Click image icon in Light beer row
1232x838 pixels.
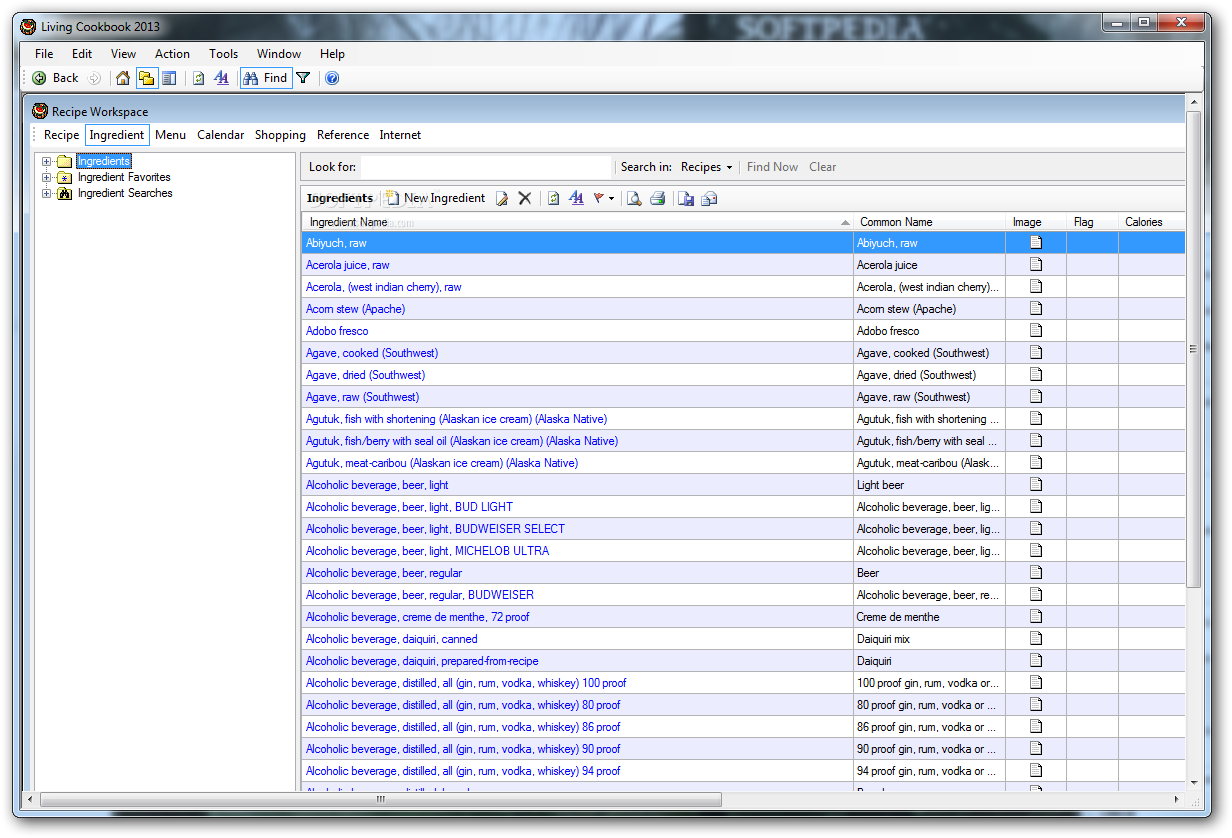click(1036, 484)
